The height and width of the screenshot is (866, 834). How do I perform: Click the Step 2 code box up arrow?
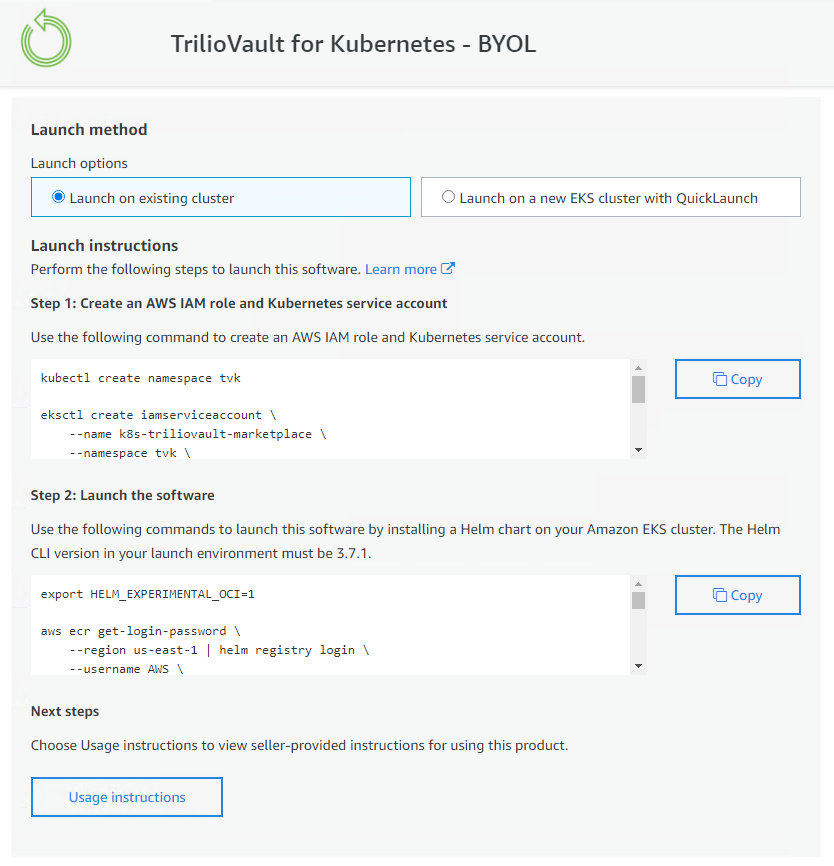coord(639,583)
